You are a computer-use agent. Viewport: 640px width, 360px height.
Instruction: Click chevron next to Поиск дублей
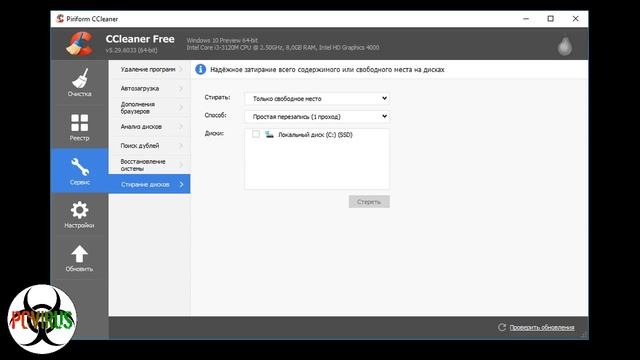click(181, 145)
